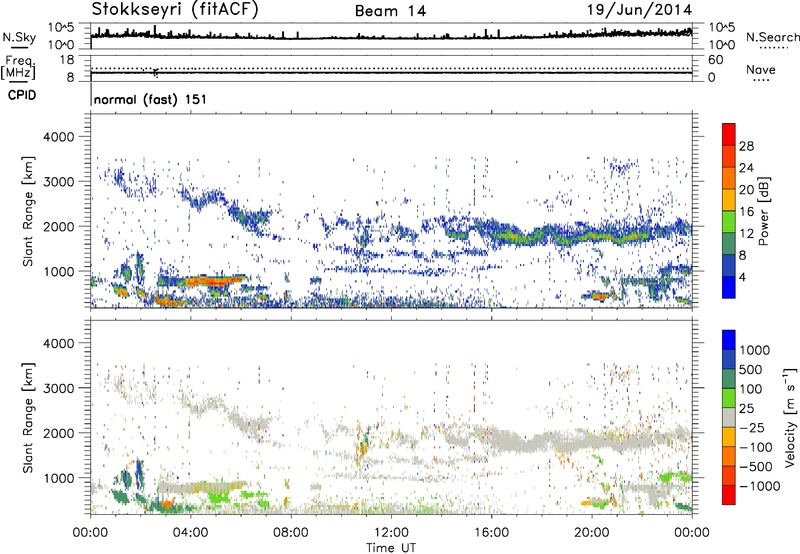800x554 pixels.
Task: Click velocity colorbar value -25
Action: point(755,427)
